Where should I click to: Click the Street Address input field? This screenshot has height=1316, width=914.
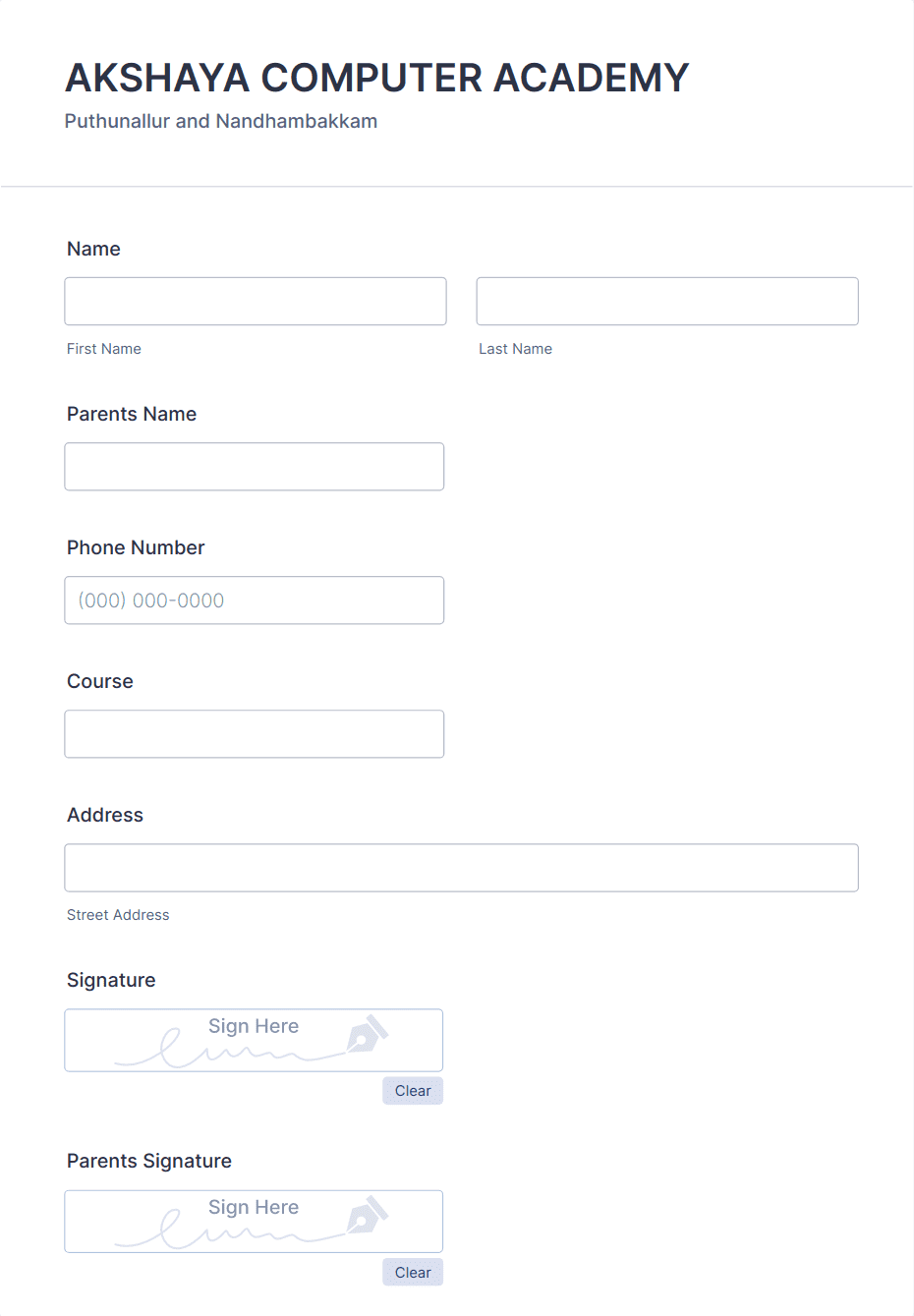click(461, 868)
